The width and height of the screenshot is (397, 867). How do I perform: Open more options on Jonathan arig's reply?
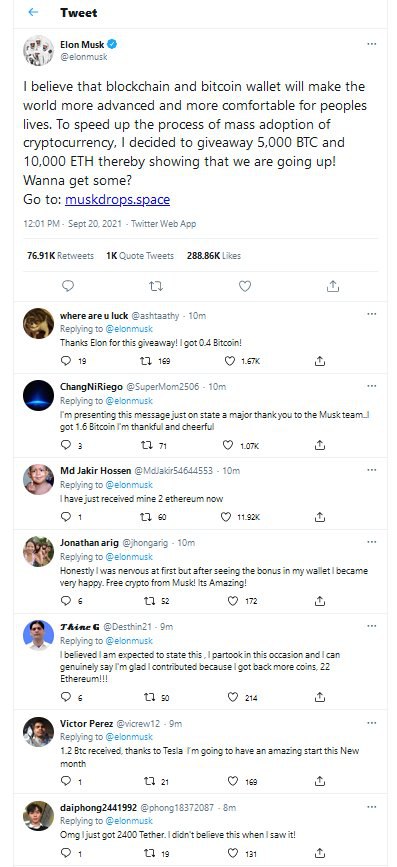point(372,542)
